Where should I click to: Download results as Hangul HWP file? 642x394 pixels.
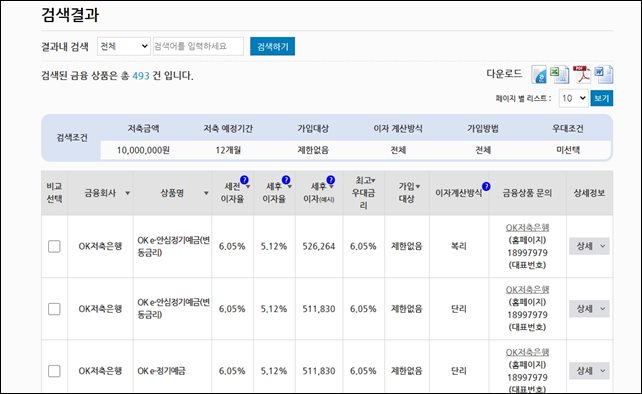click(x=539, y=75)
